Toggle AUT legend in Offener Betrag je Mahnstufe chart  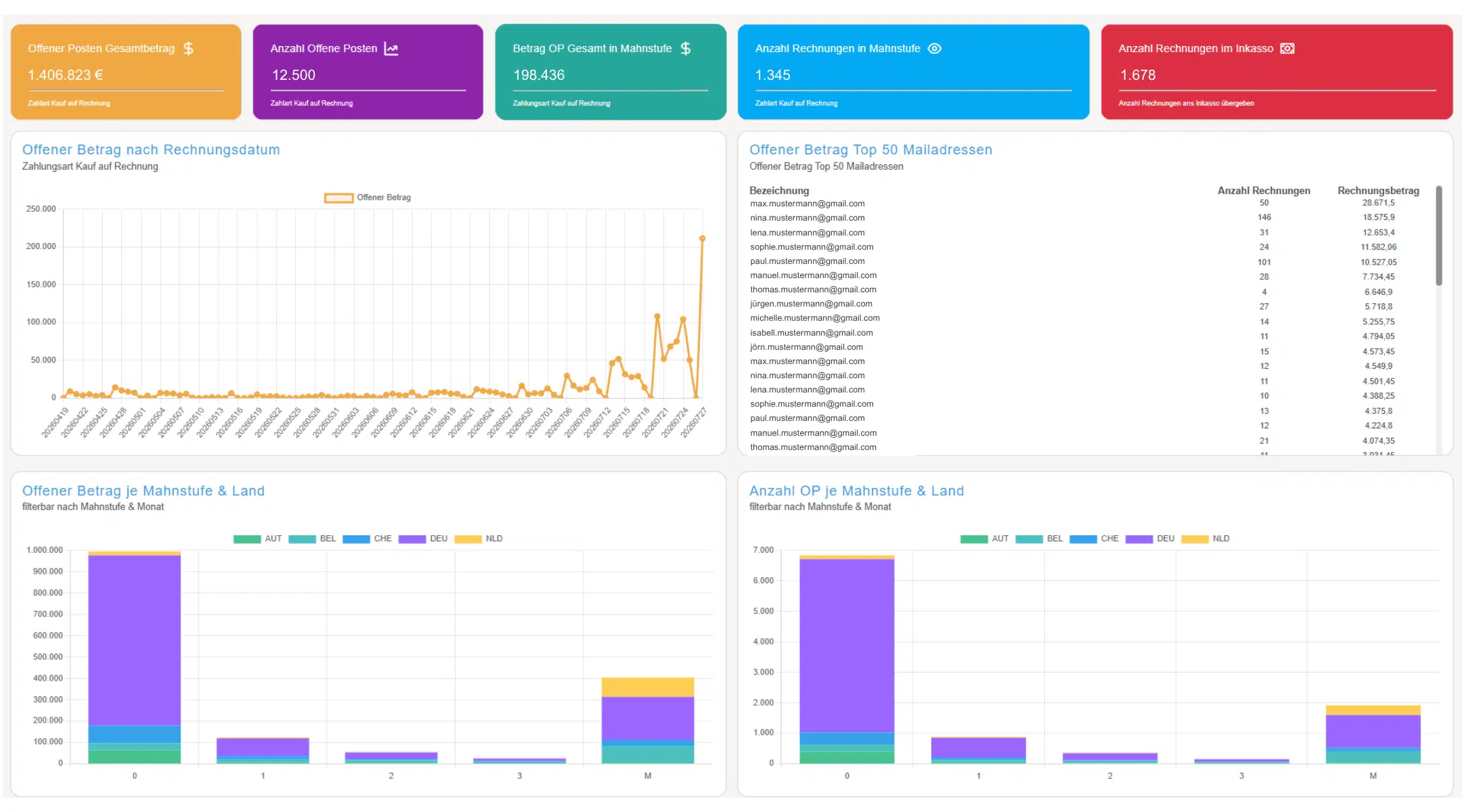coord(247,539)
